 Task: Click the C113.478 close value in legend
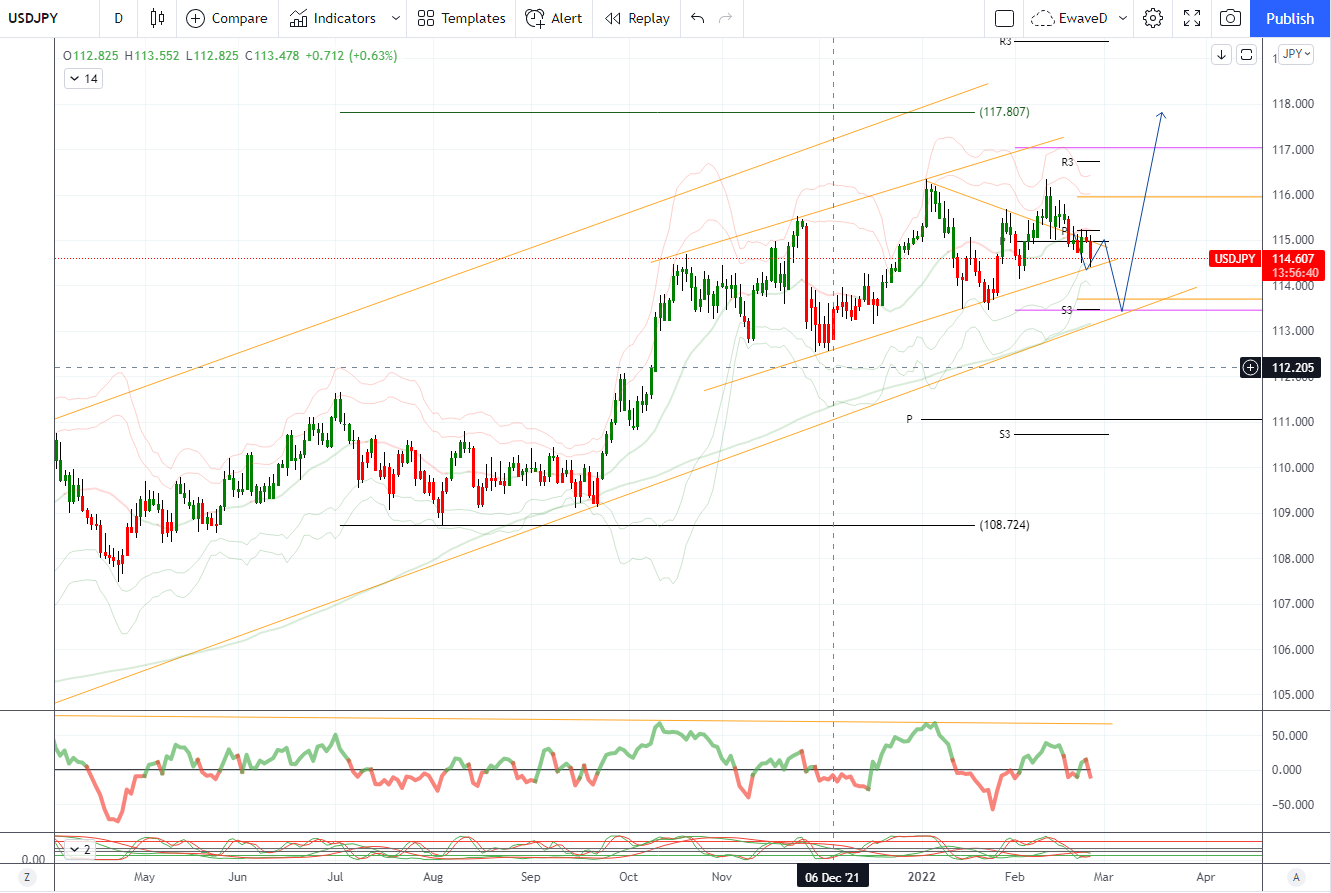point(271,56)
